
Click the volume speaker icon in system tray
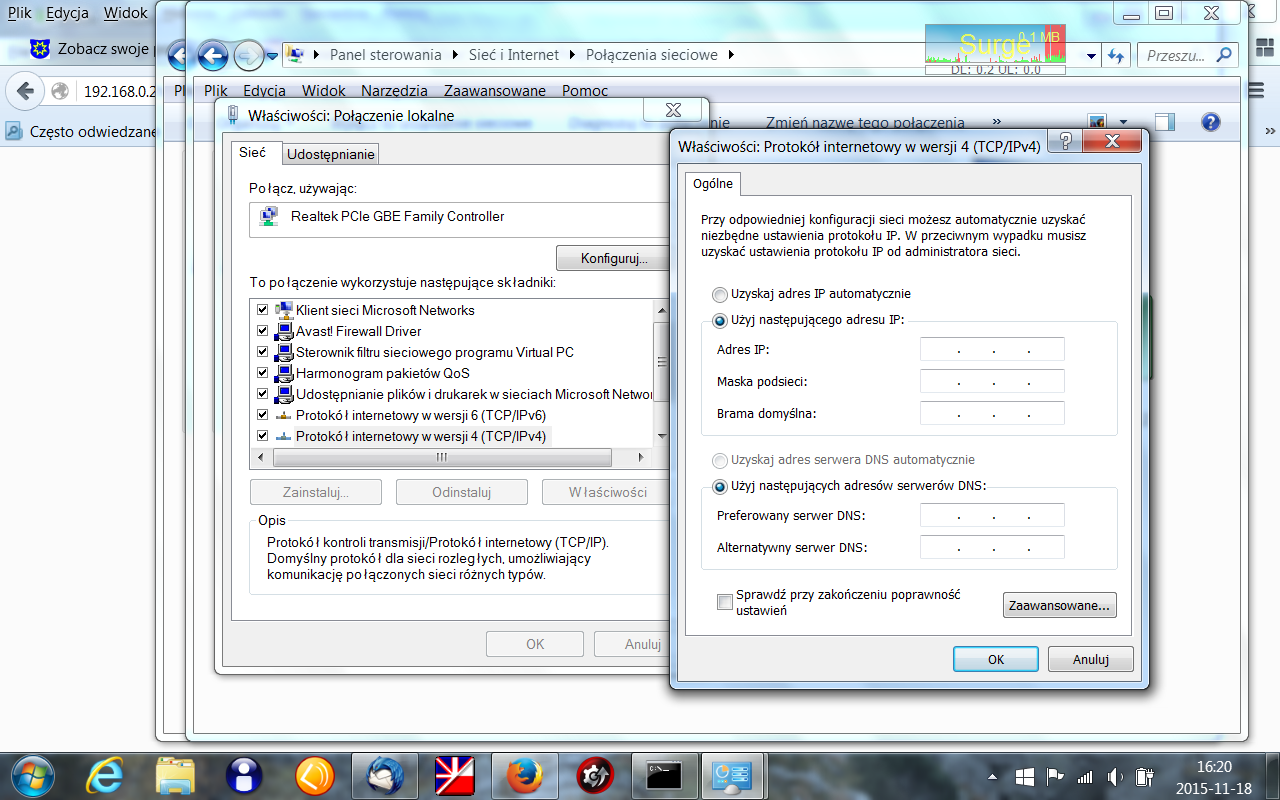click(1115, 776)
